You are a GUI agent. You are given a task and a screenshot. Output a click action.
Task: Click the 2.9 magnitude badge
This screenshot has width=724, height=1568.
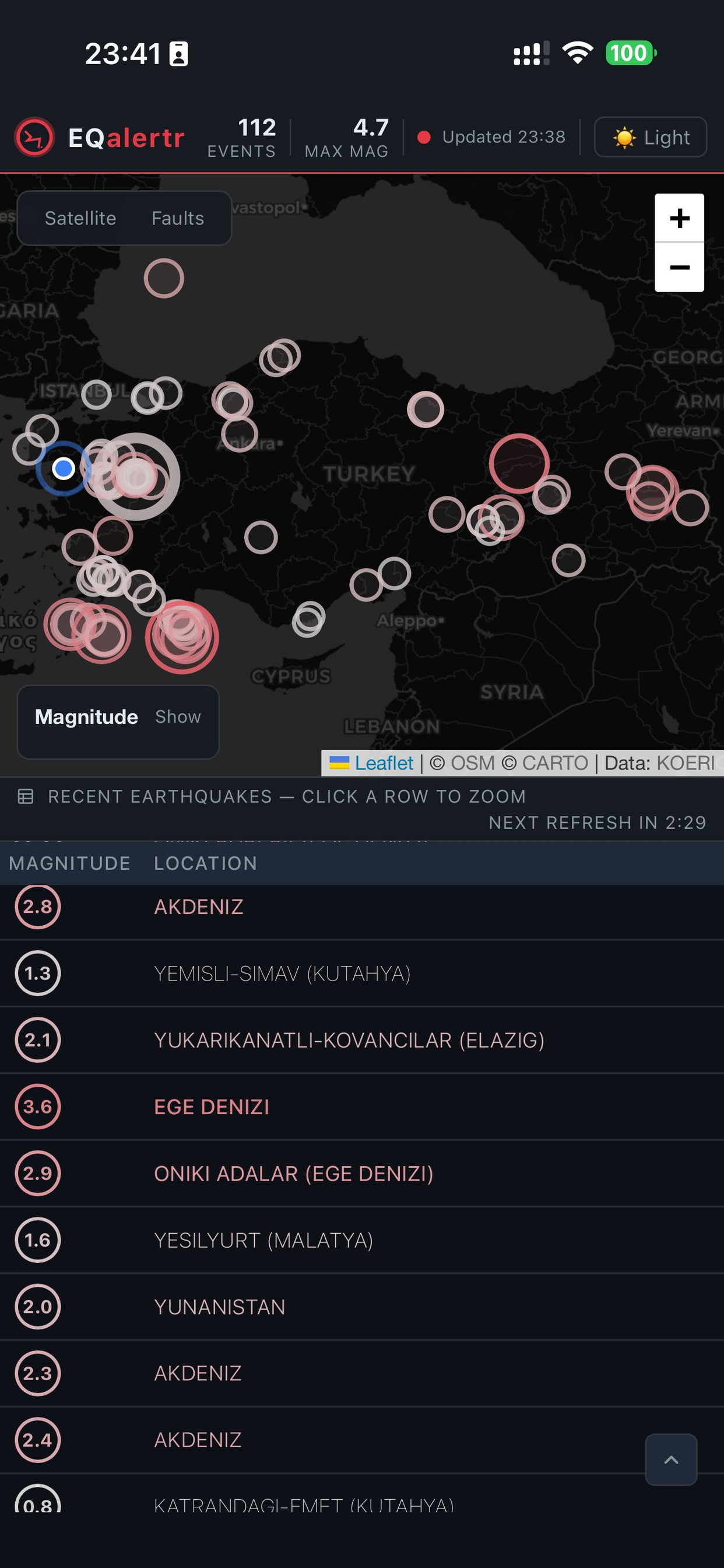coord(38,1173)
